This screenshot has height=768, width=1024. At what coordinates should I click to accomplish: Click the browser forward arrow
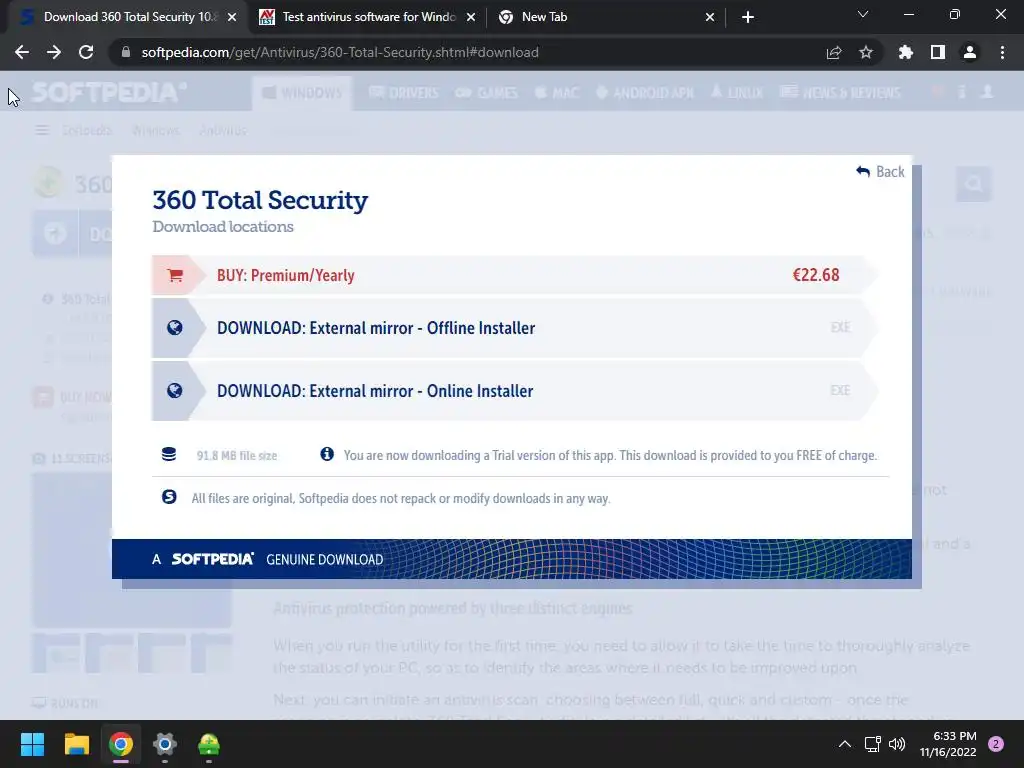54,52
